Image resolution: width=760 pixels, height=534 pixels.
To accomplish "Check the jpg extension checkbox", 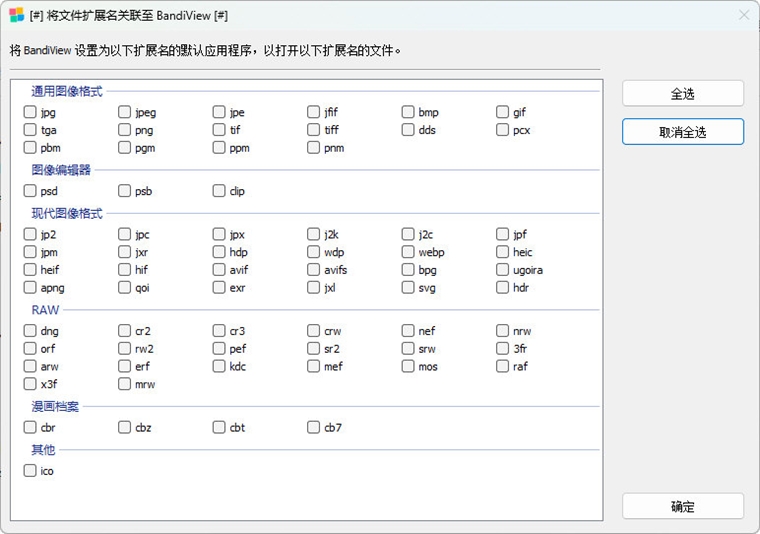I will [x=30, y=112].
